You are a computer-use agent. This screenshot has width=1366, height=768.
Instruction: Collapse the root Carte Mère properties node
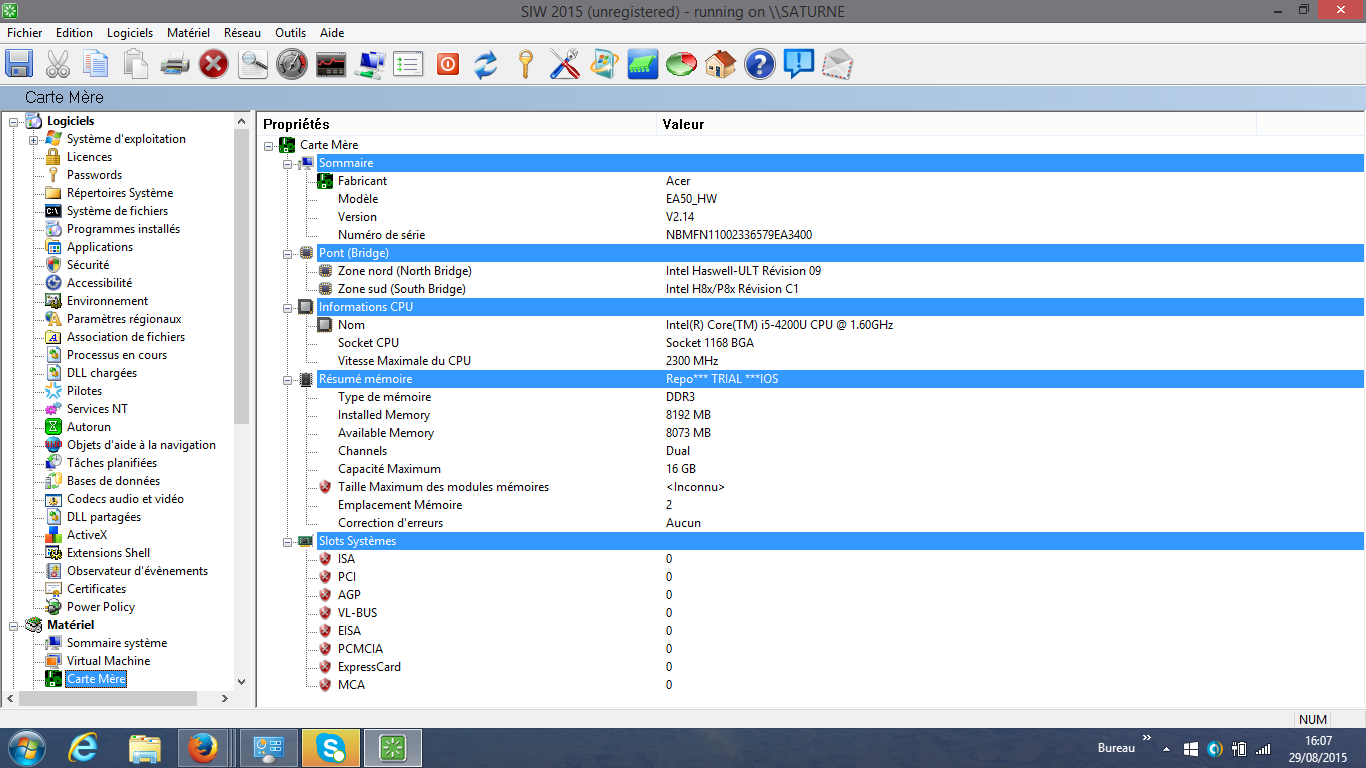click(x=268, y=146)
